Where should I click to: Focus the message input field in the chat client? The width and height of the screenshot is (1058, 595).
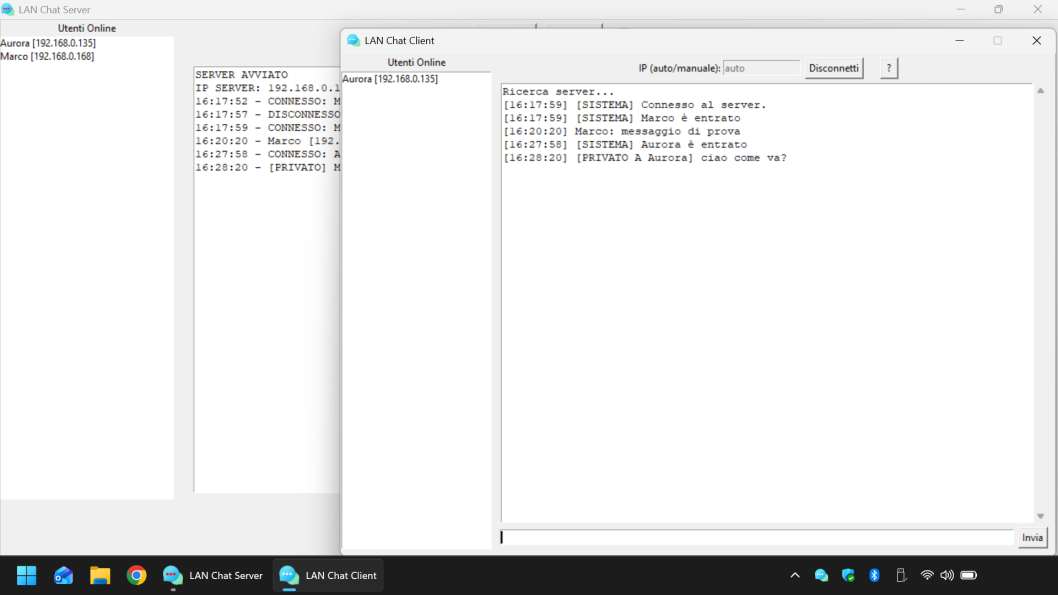756,538
